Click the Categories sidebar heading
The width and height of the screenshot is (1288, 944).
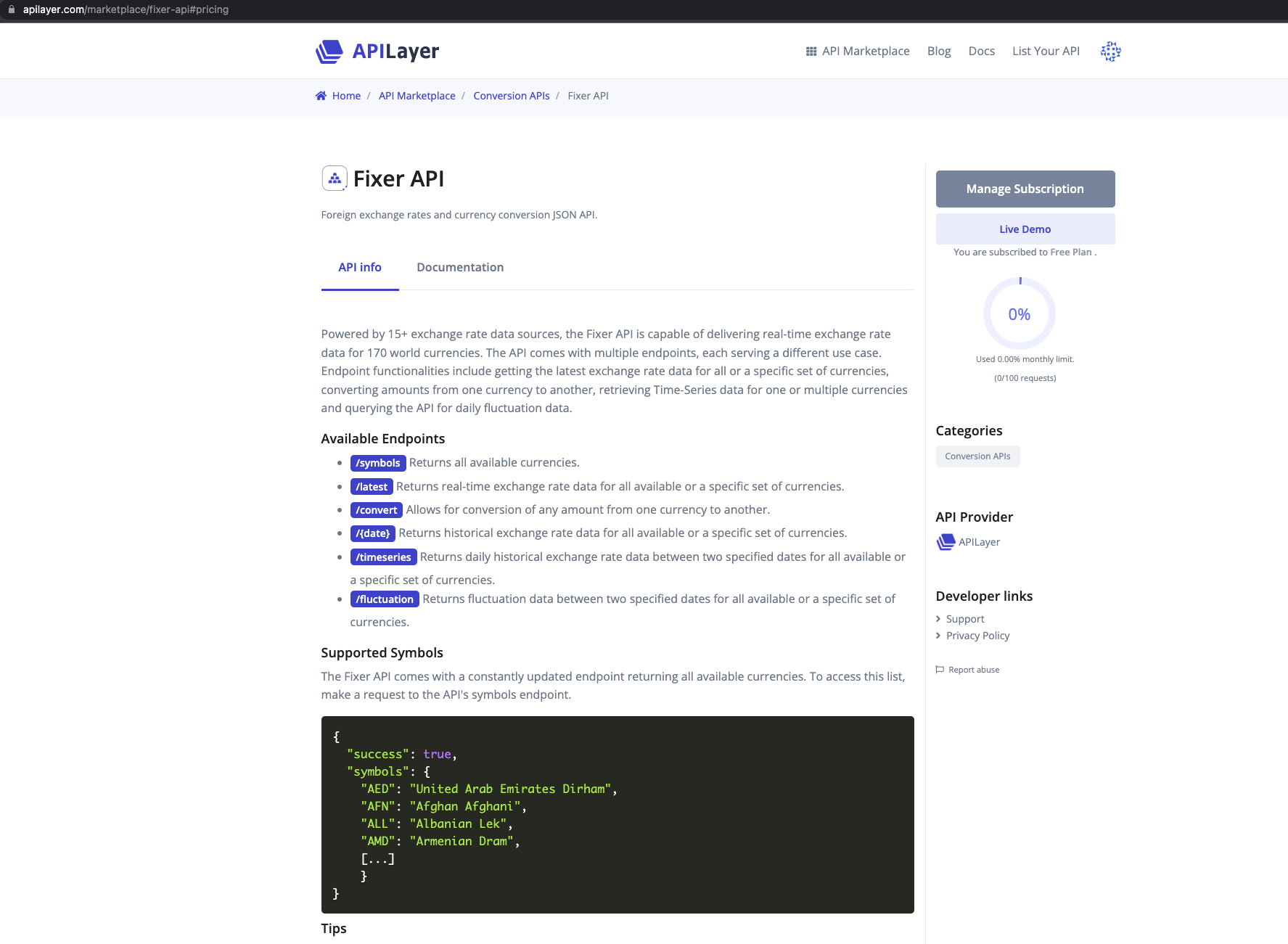(969, 430)
